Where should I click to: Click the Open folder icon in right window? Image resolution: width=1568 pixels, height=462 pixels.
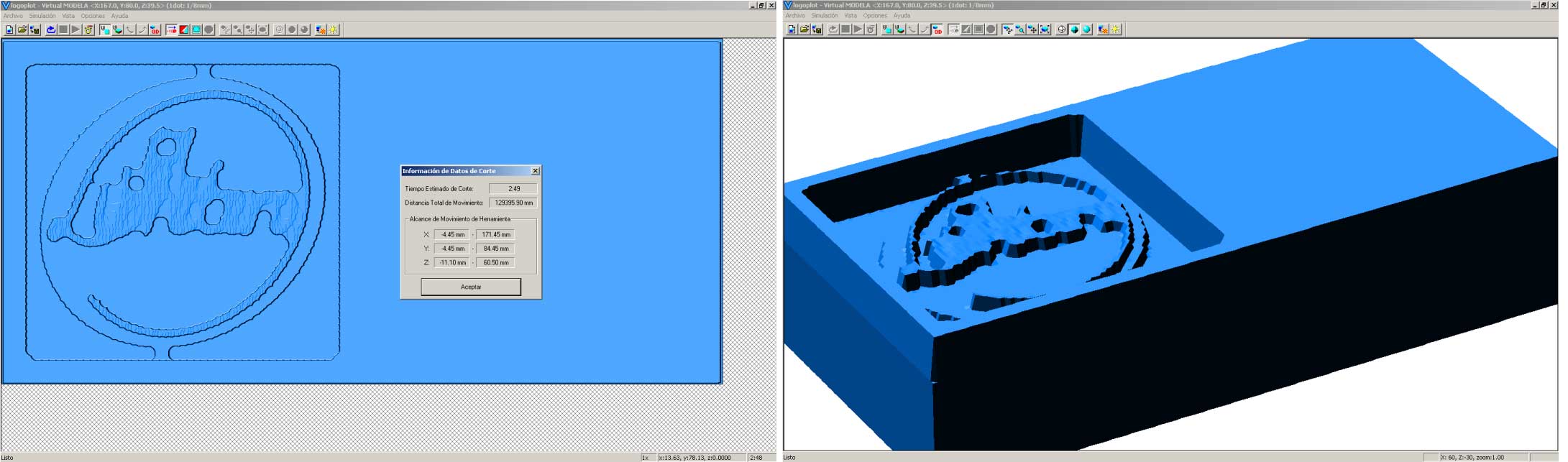[804, 29]
